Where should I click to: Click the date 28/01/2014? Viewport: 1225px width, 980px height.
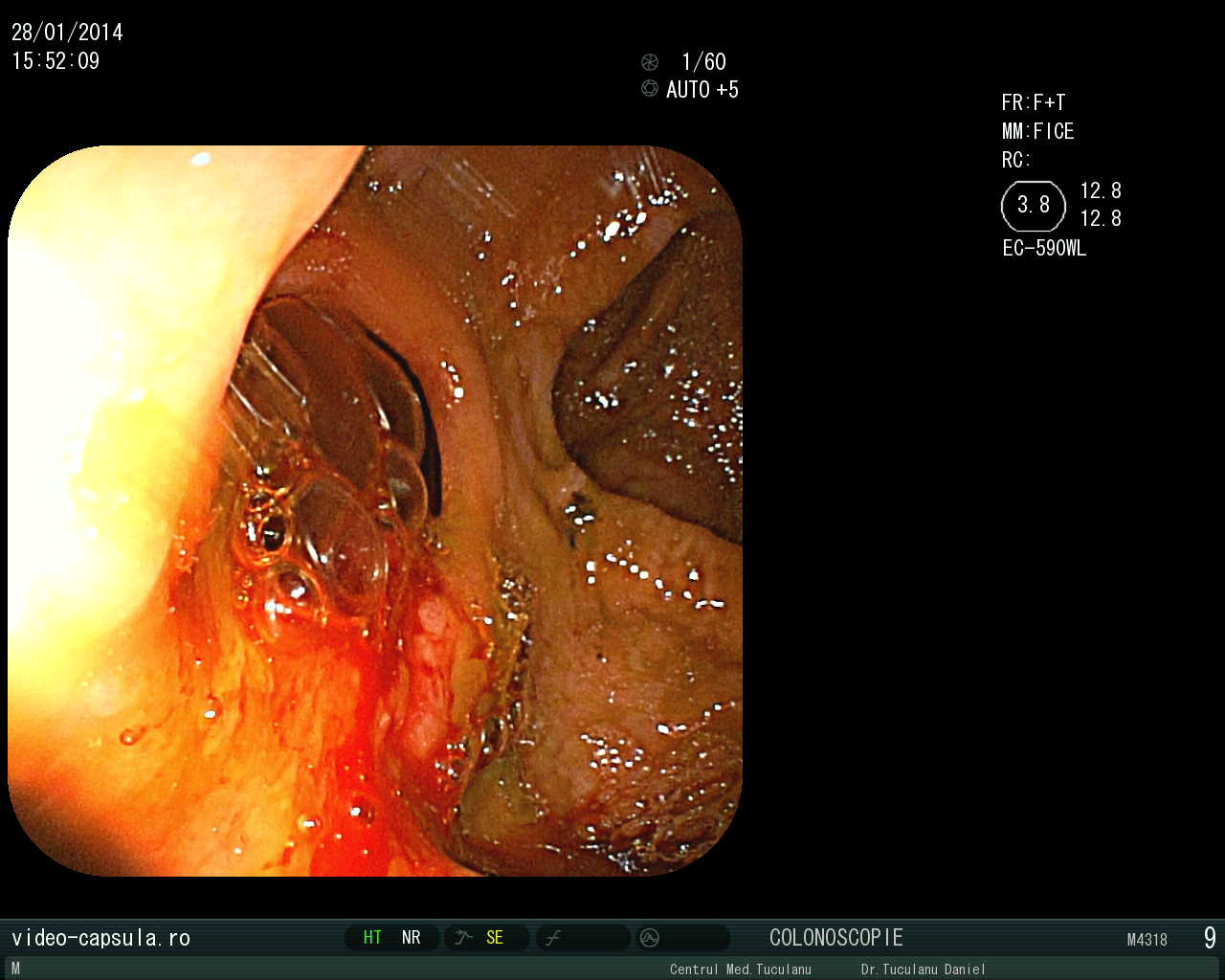click(67, 33)
